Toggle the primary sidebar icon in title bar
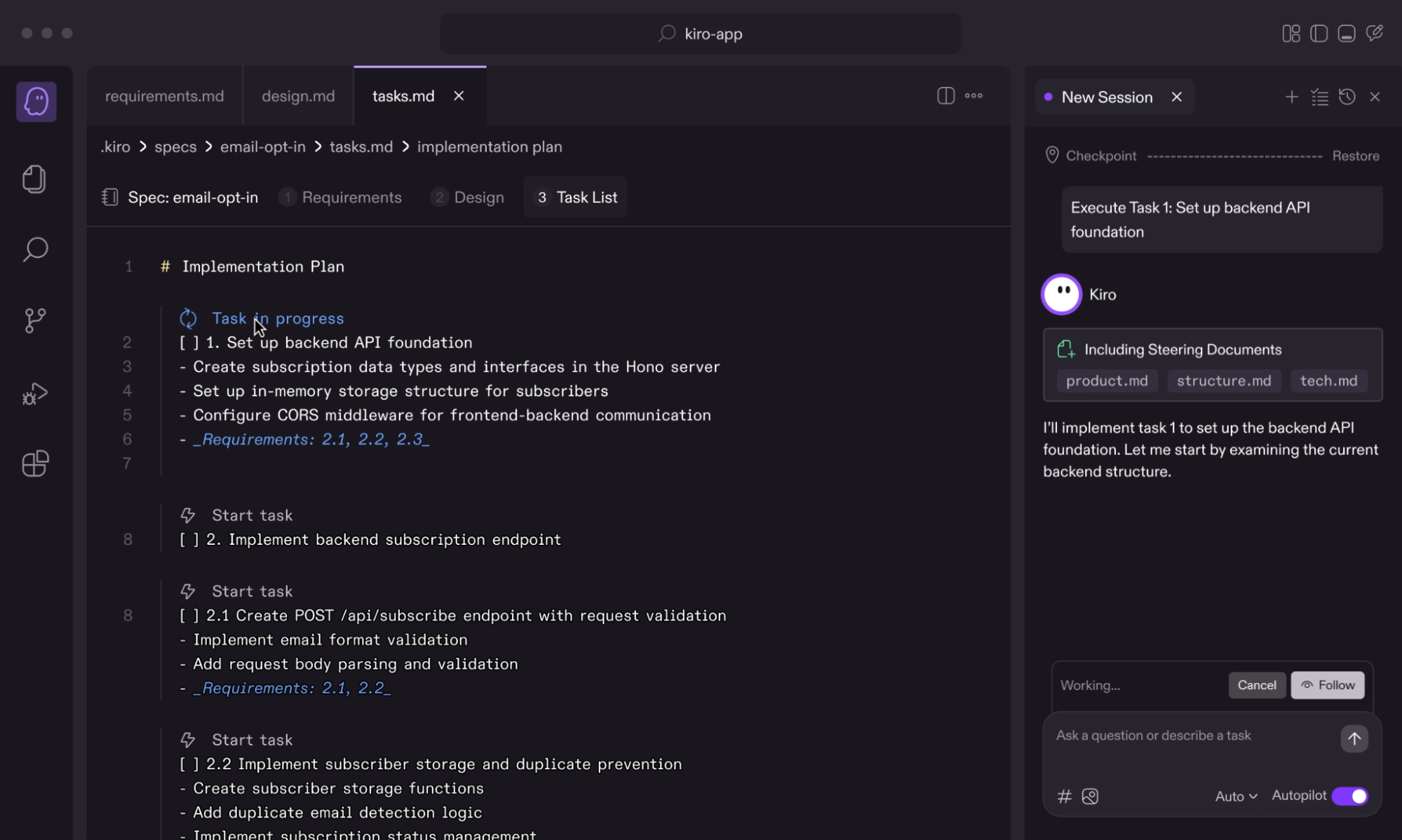This screenshot has width=1402, height=840. (1319, 33)
